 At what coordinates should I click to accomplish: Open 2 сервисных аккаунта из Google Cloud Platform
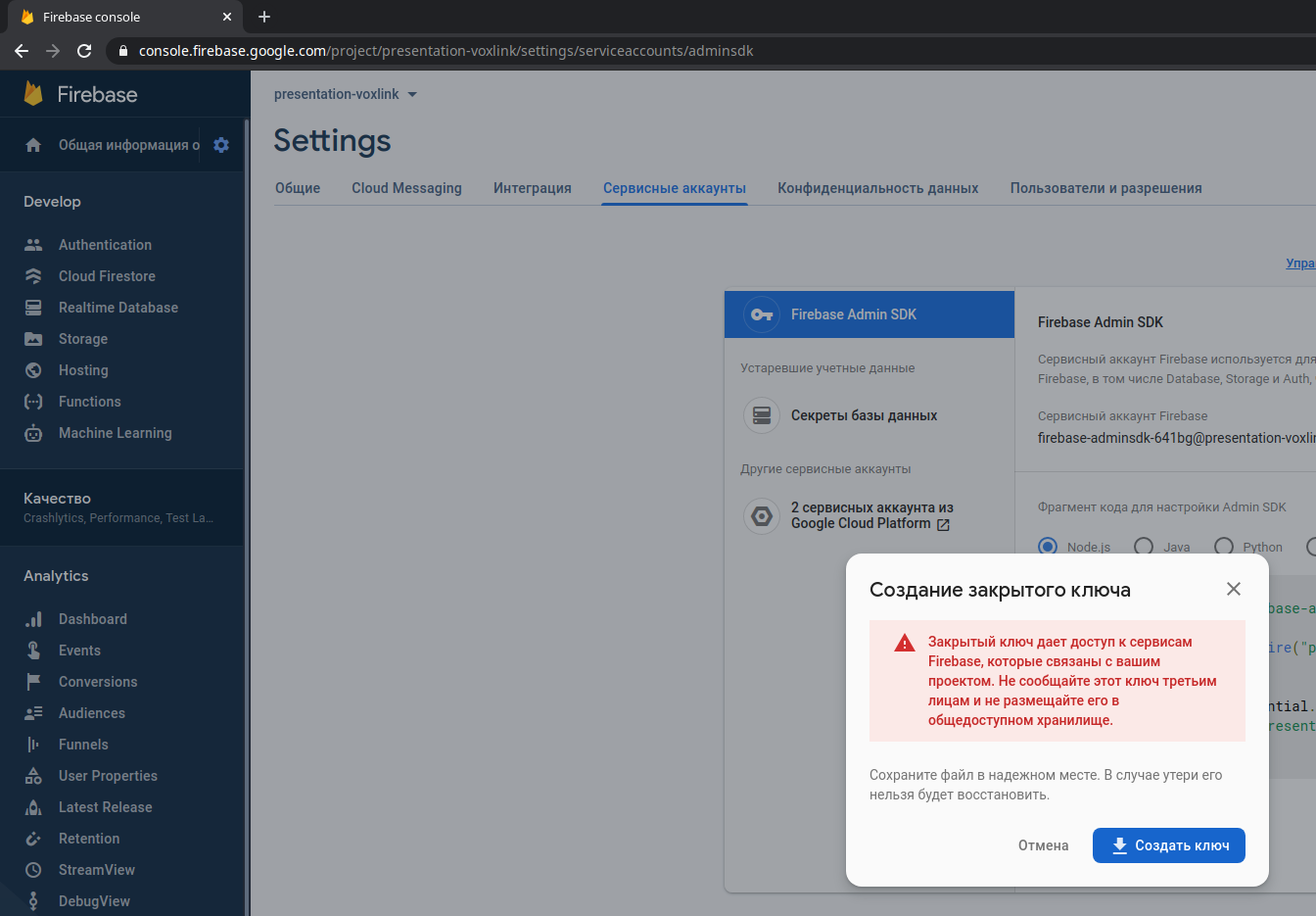(x=869, y=515)
